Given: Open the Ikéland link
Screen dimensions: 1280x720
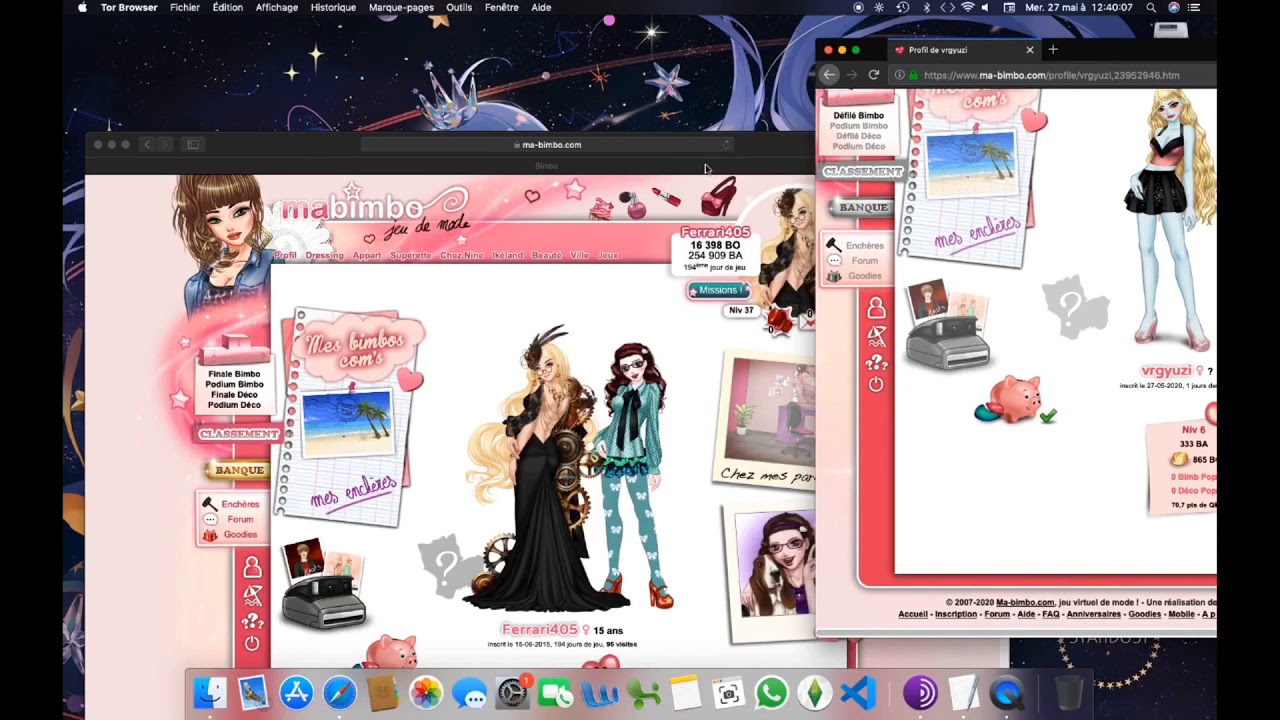Looking at the screenshot, I should pos(507,255).
